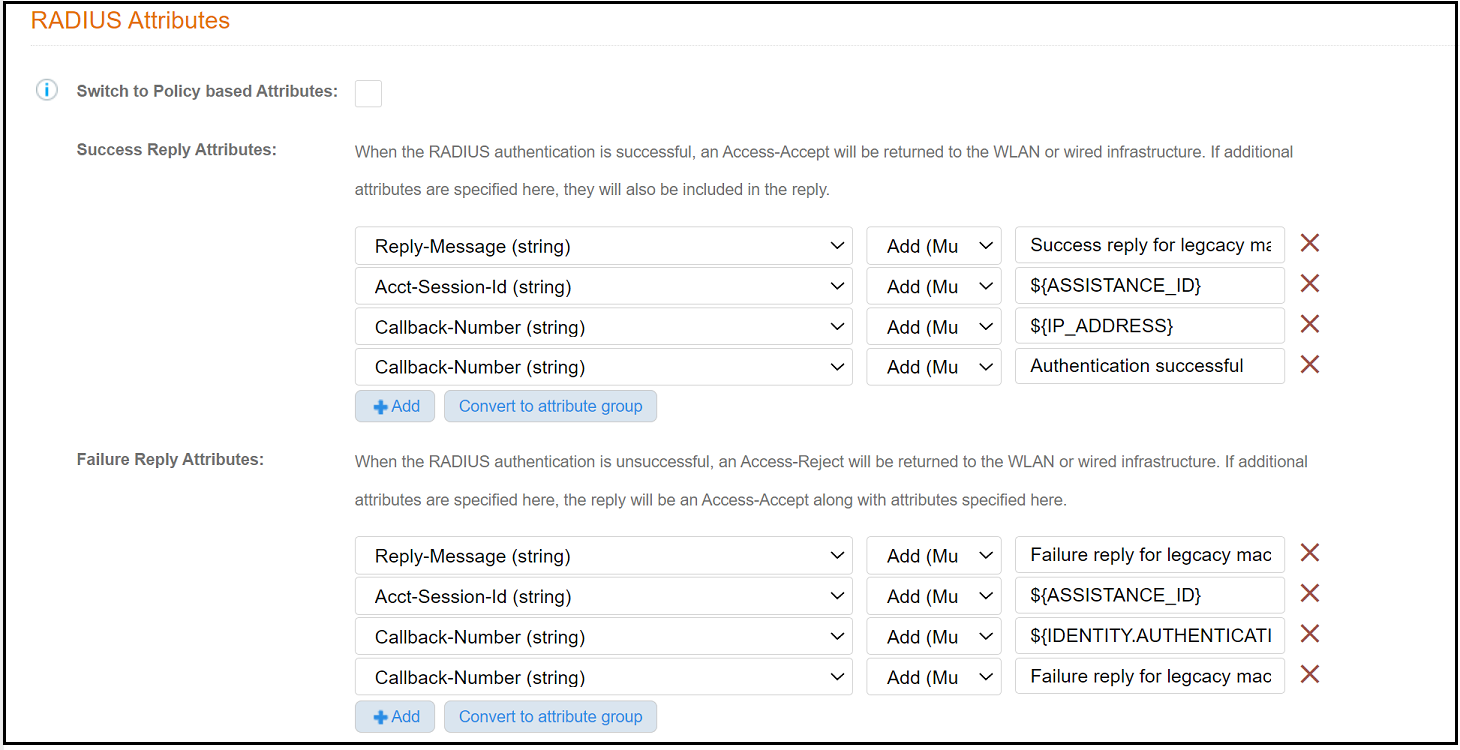Expand the Callback-Number dropdown beside ${IP_ADDRESS}
Screen dimensions: 1460x750
point(604,327)
